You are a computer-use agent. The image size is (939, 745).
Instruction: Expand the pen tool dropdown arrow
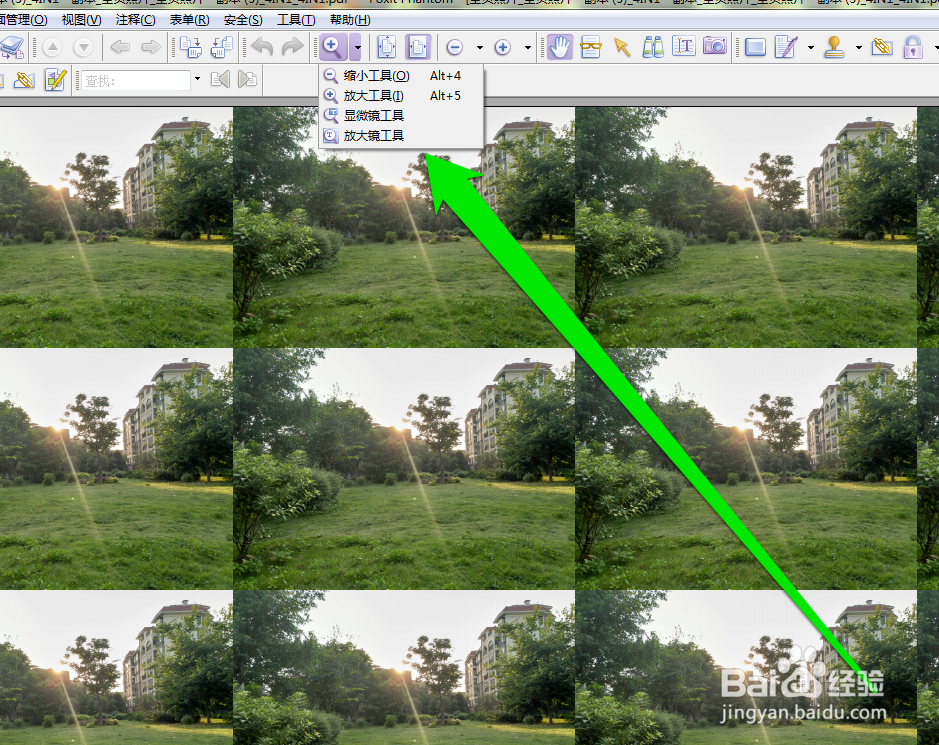point(810,47)
